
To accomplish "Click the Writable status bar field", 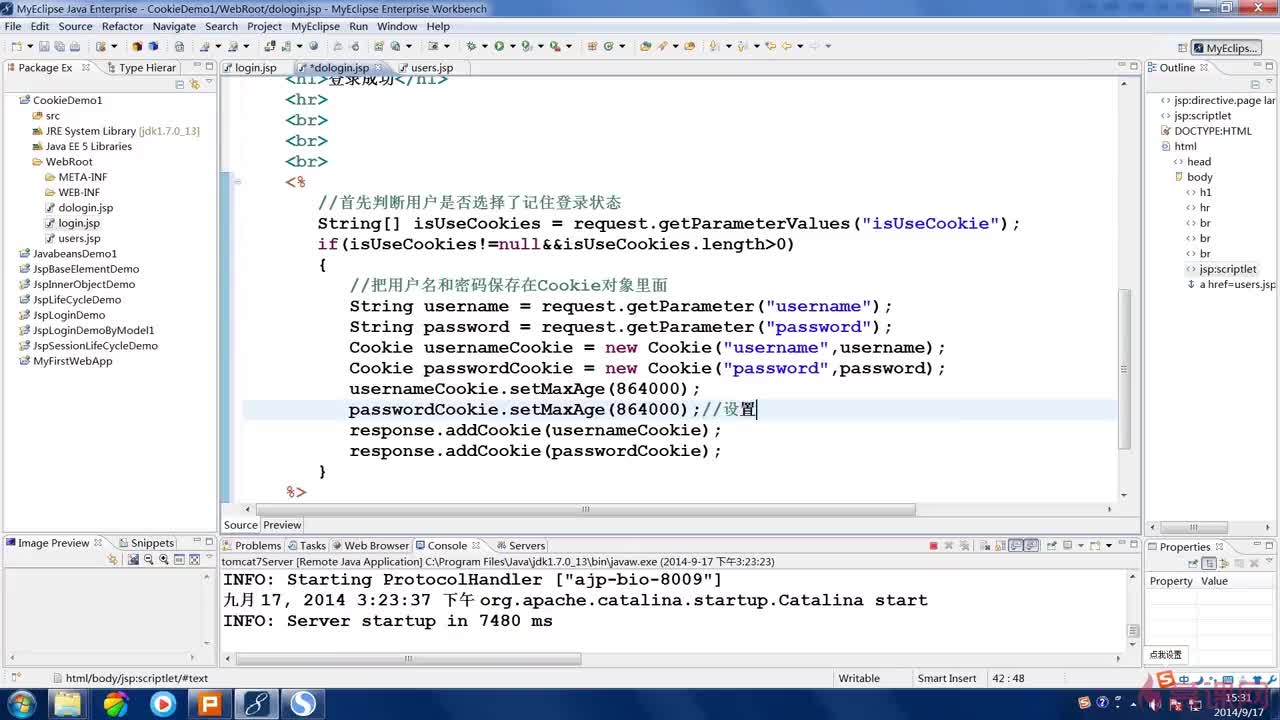I will click(859, 678).
